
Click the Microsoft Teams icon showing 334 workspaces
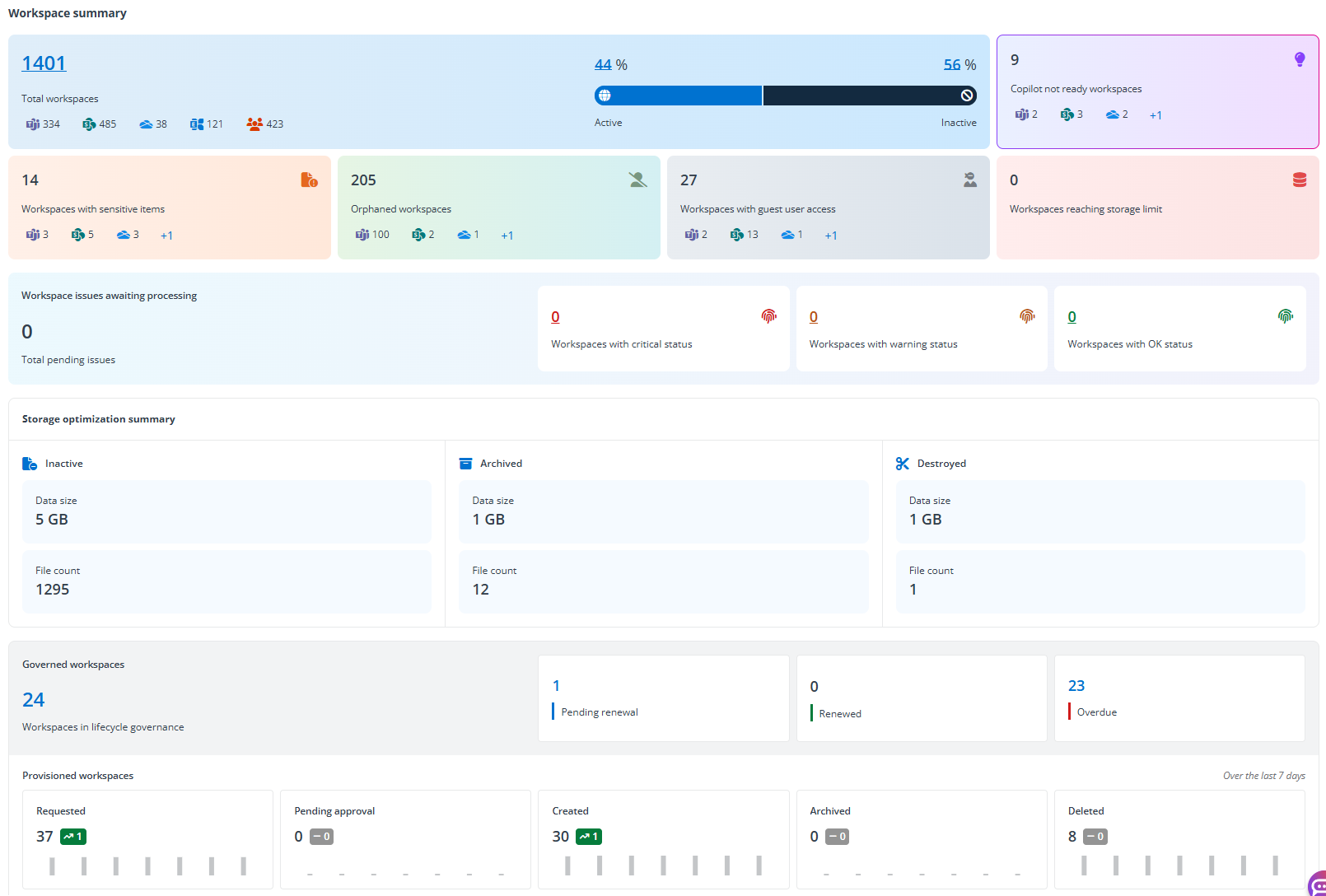(x=31, y=124)
